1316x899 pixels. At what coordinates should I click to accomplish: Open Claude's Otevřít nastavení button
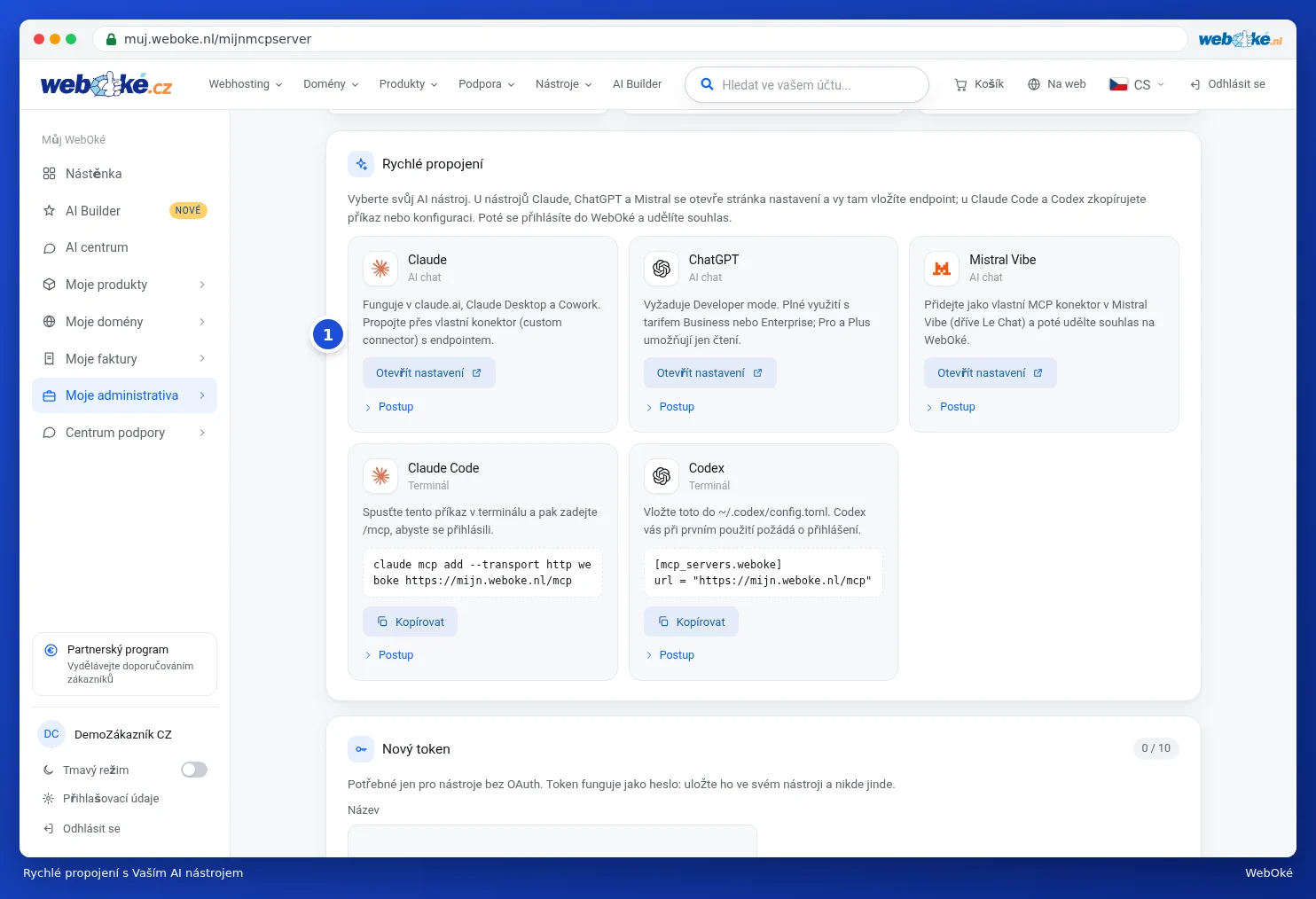tap(429, 373)
